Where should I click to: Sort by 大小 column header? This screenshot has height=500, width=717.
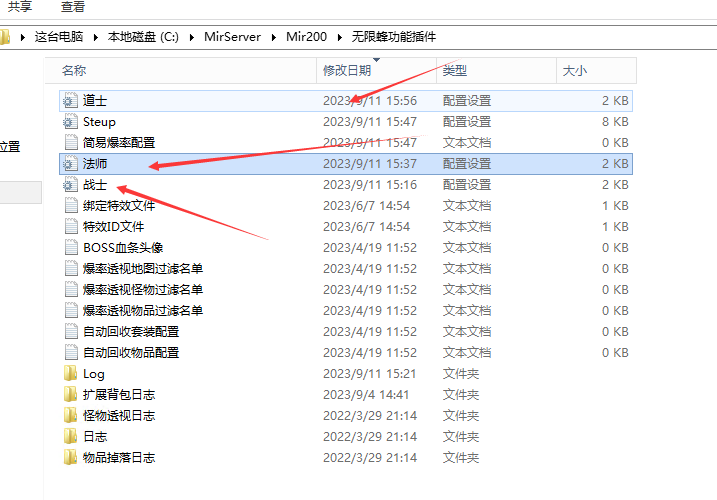575,71
